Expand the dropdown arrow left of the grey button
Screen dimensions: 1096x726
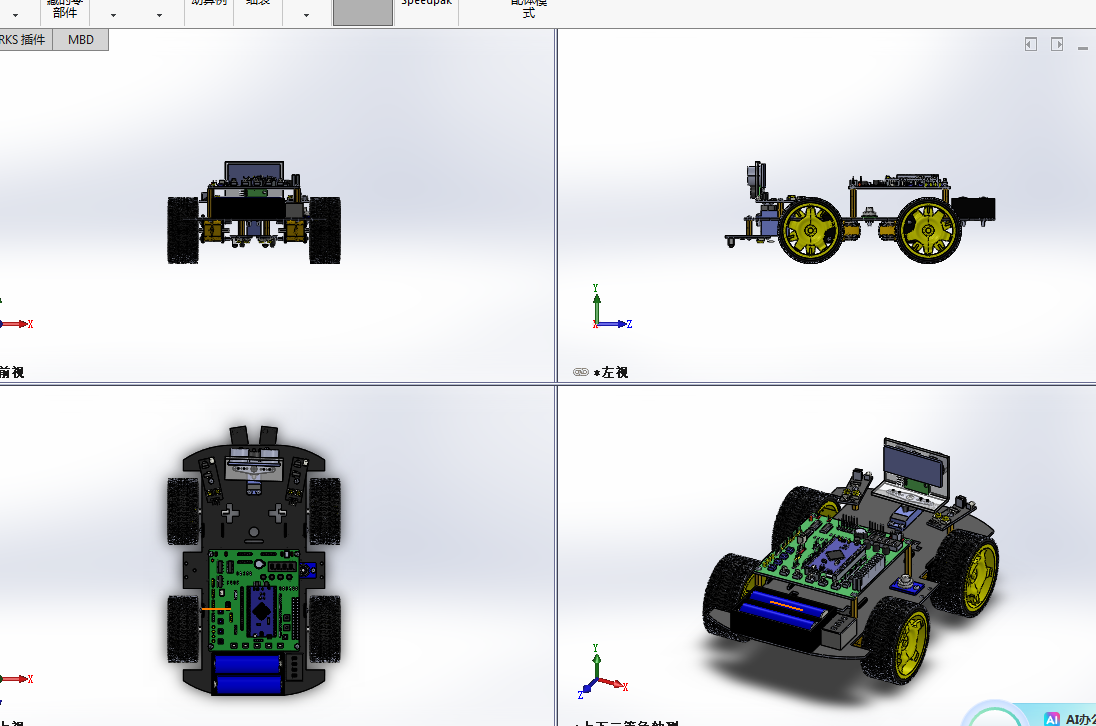(x=306, y=15)
